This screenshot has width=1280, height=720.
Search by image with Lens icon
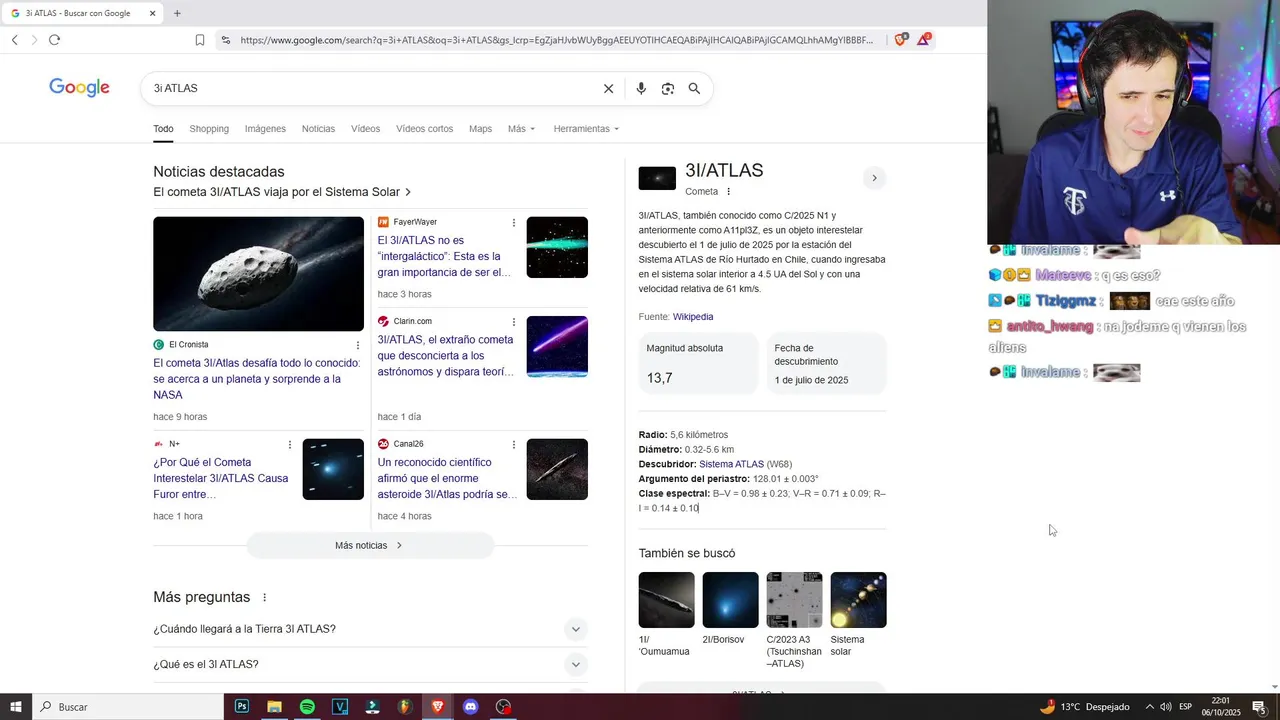click(668, 88)
